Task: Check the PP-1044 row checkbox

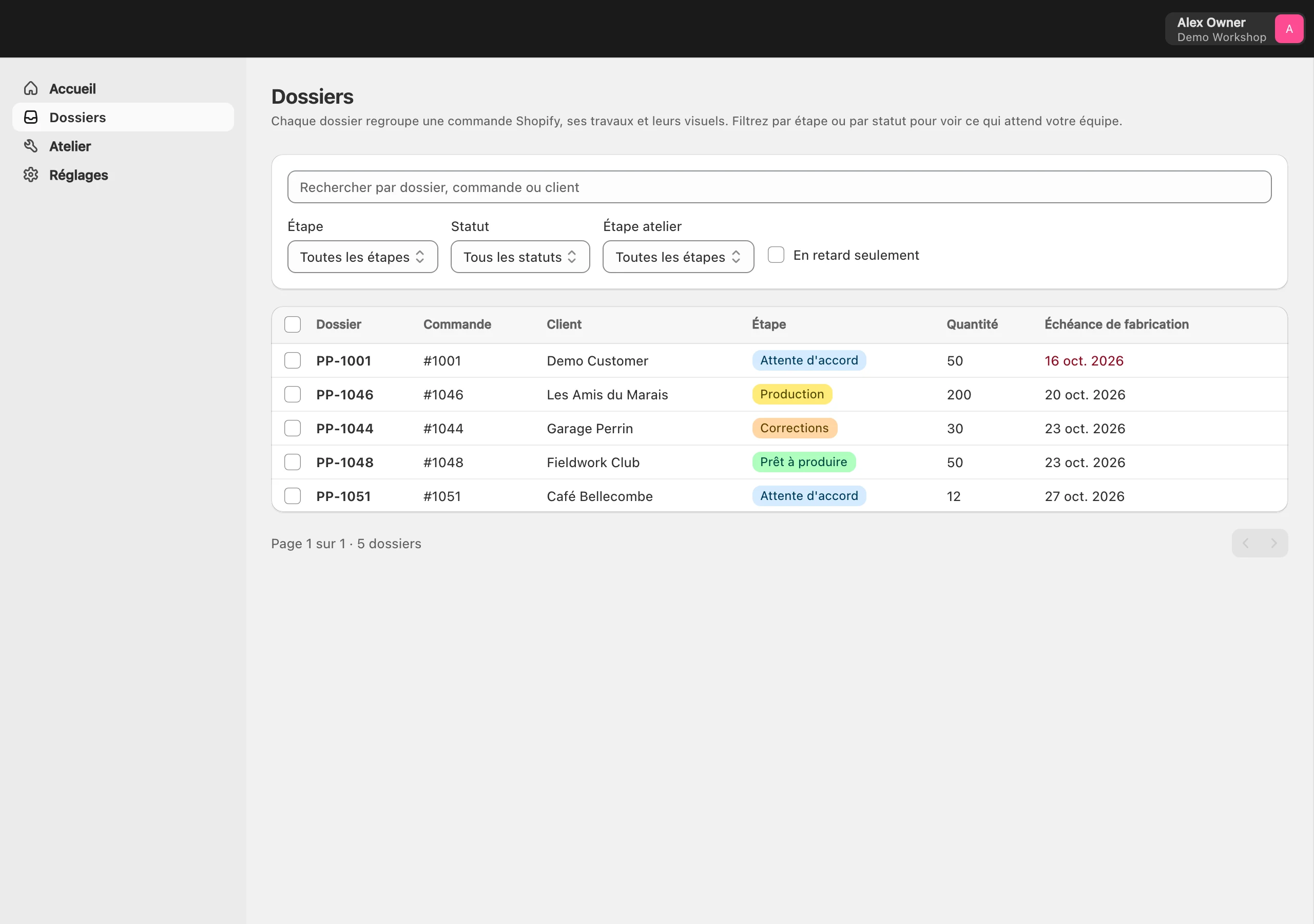Action: (x=293, y=428)
